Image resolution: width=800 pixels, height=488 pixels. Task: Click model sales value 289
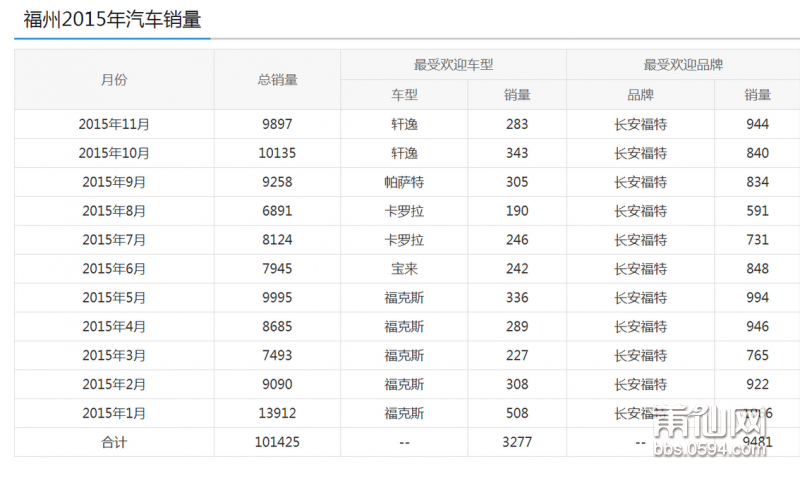517,327
